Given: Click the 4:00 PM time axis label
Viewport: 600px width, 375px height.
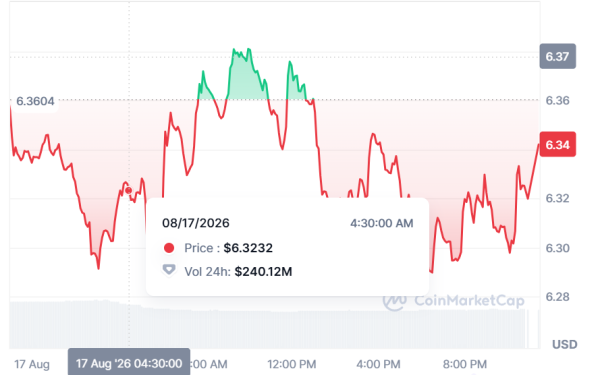Looking at the screenshot, I should coord(378,364).
